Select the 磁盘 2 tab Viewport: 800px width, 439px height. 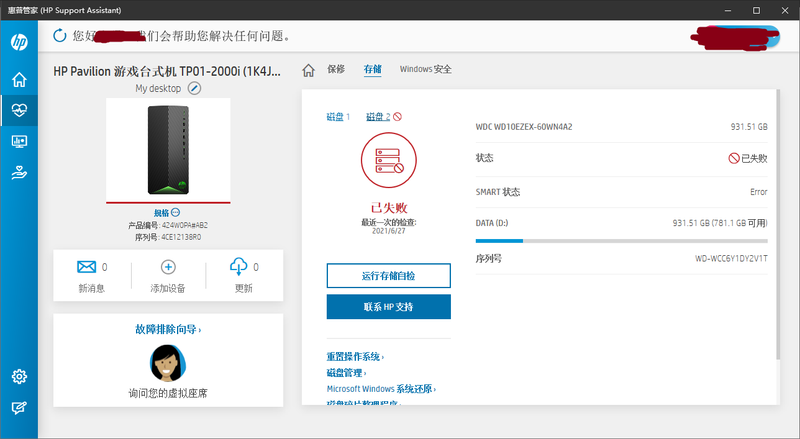click(x=378, y=117)
